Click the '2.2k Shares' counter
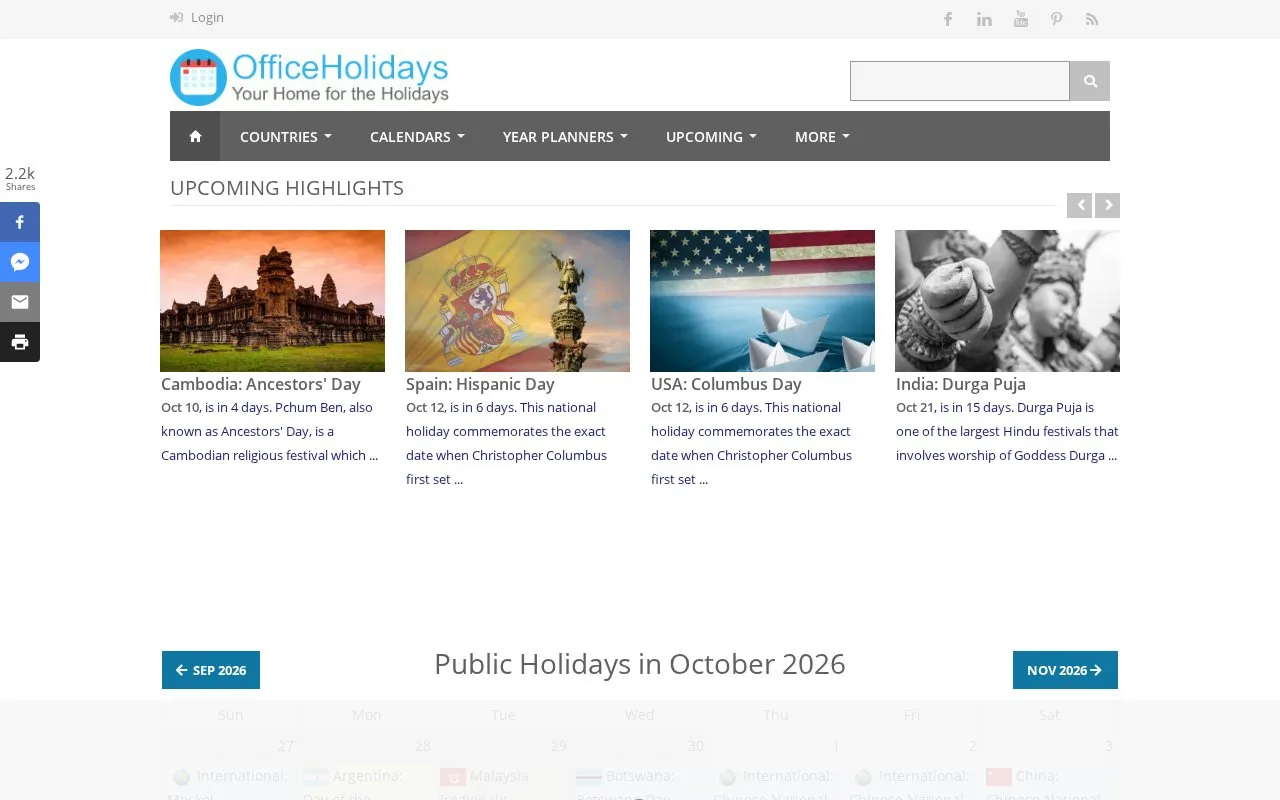The height and width of the screenshot is (800, 1280). 20,178
